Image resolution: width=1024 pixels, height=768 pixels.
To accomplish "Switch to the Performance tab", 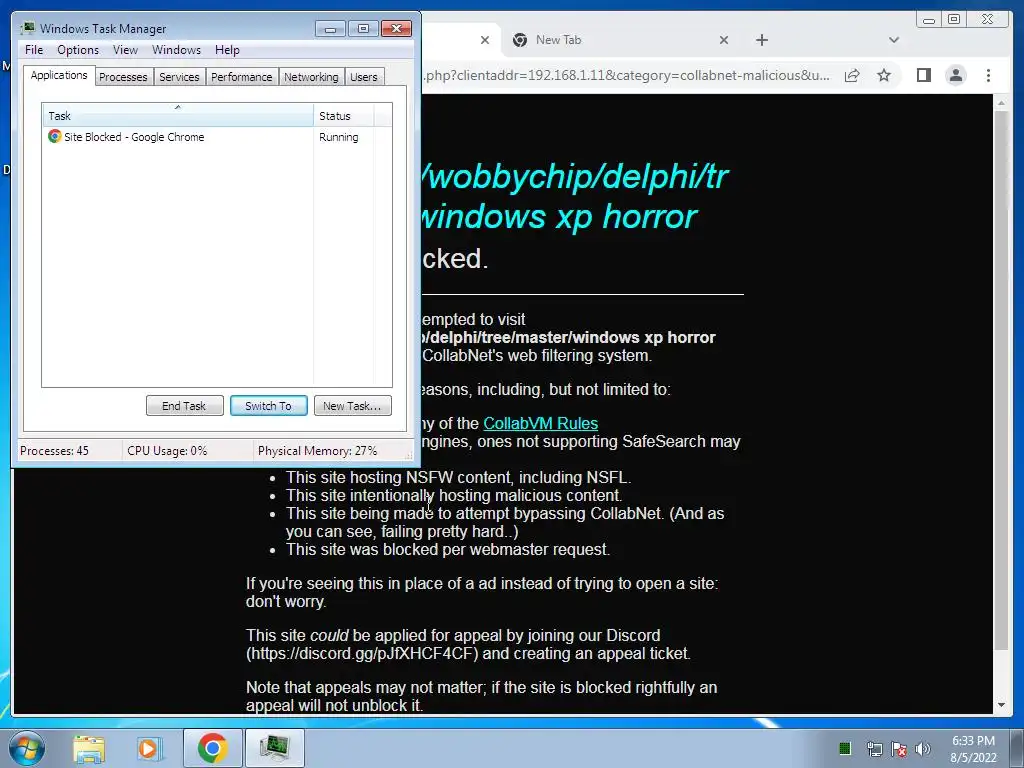I will (x=242, y=77).
